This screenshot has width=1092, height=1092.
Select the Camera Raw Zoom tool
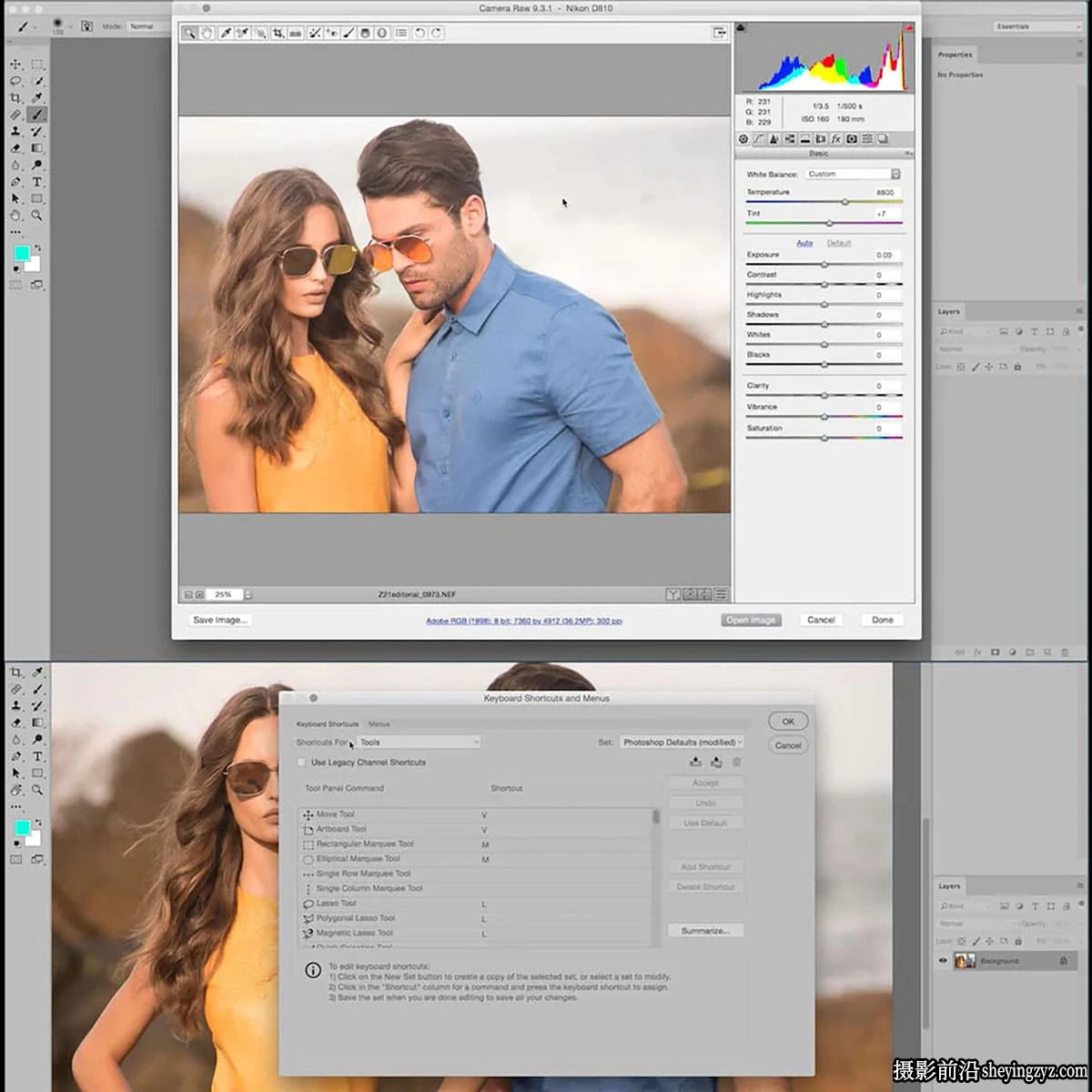[x=189, y=33]
